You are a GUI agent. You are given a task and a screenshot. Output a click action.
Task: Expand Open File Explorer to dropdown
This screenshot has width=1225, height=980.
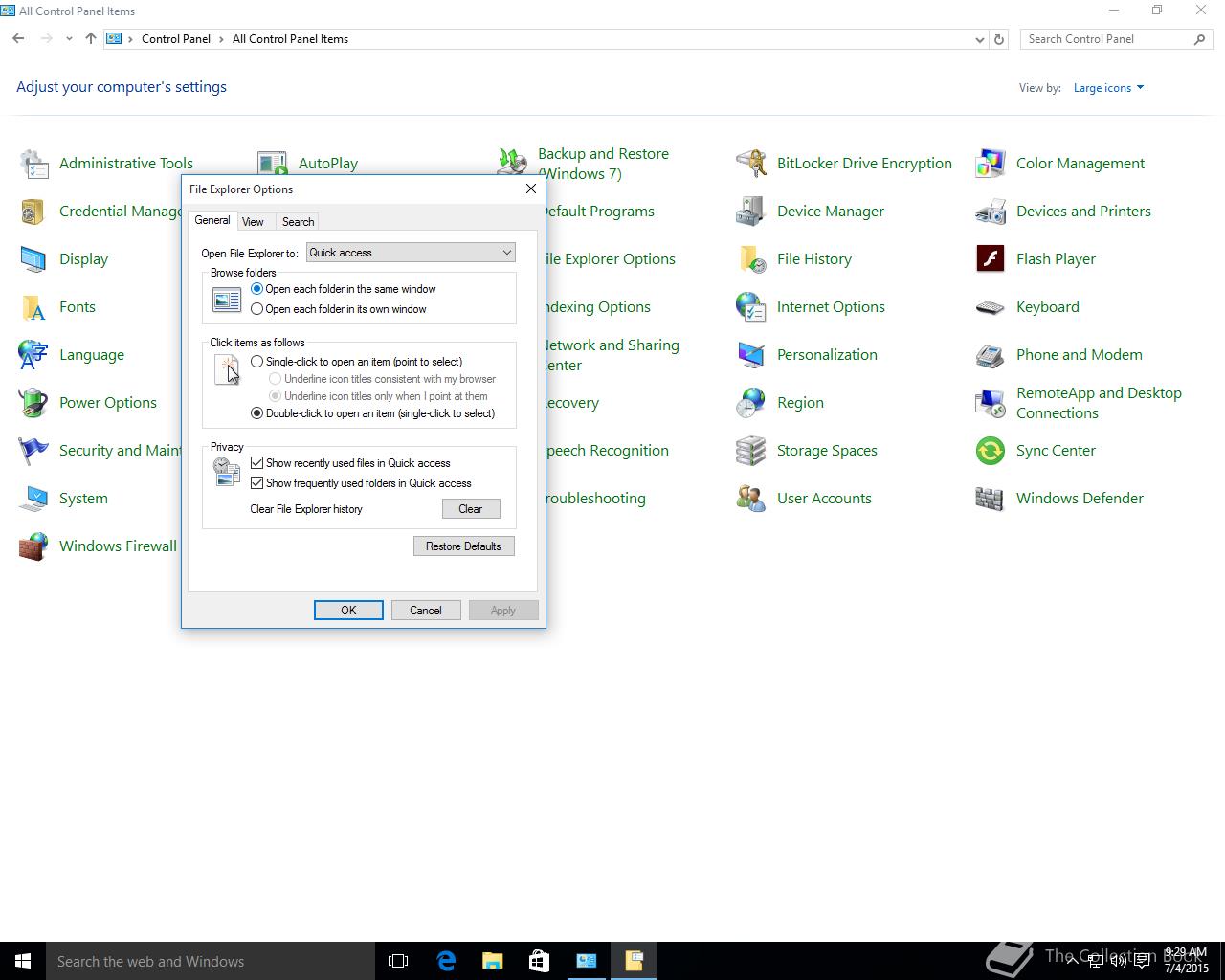(411, 253)
